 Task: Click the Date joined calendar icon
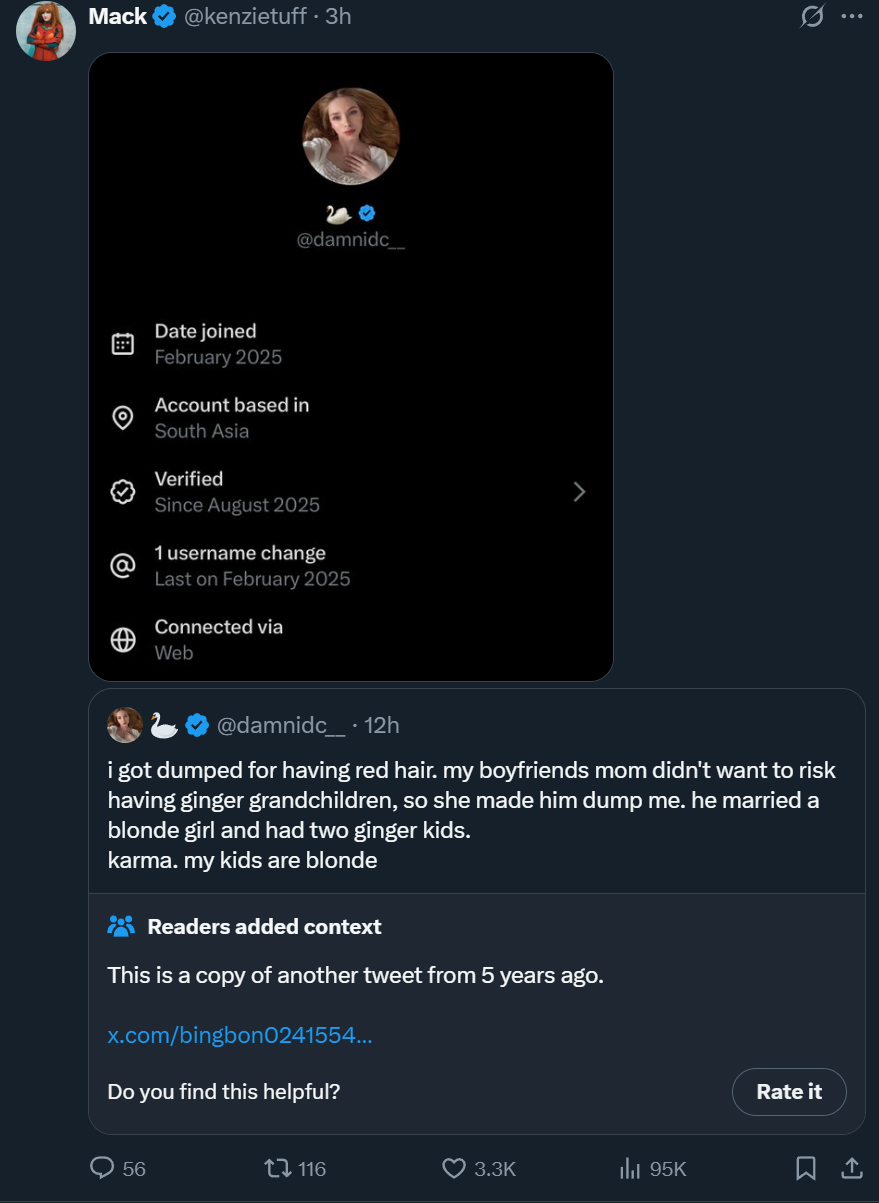(123, 344)
